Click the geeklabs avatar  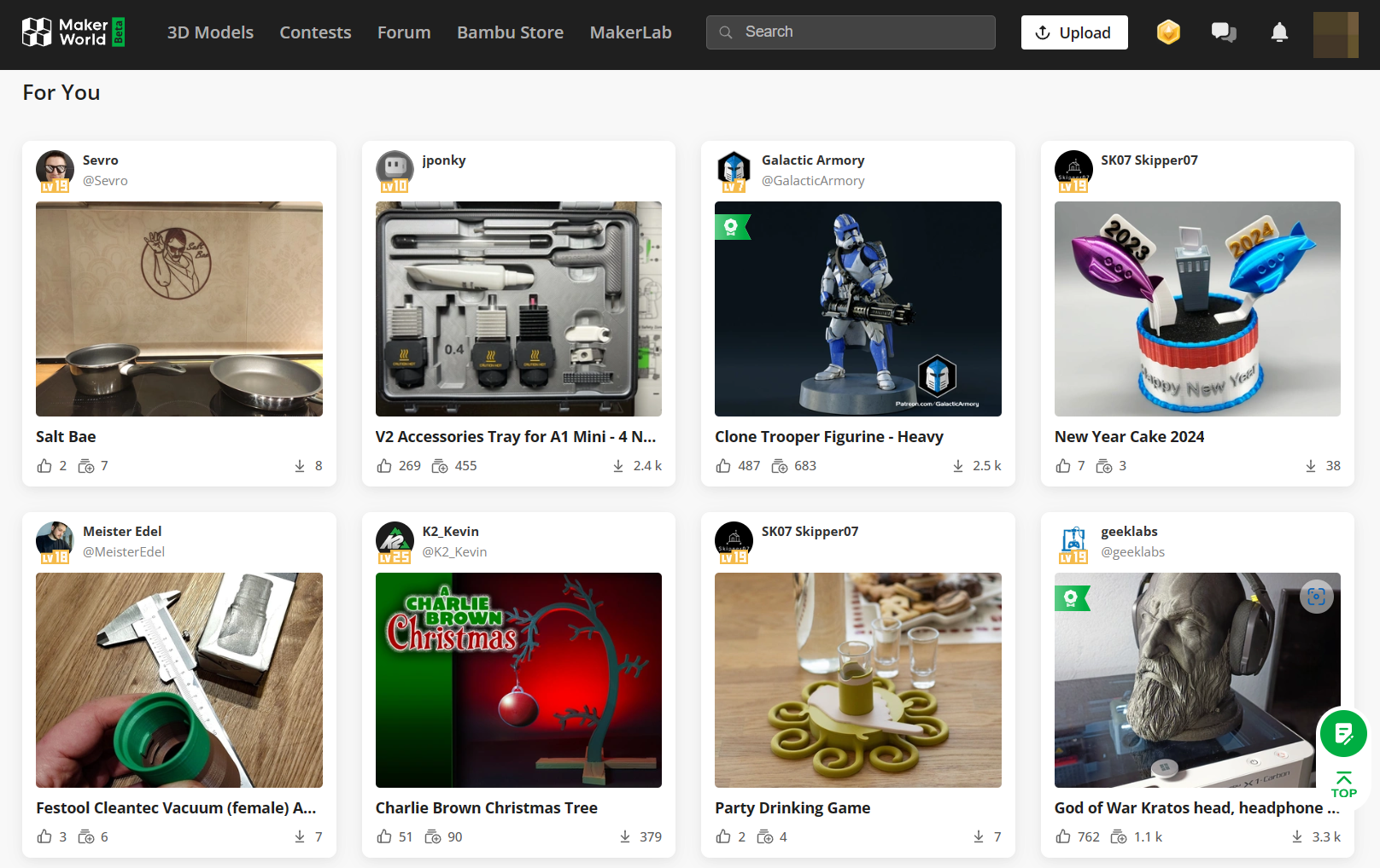(x=1073, y=541)
